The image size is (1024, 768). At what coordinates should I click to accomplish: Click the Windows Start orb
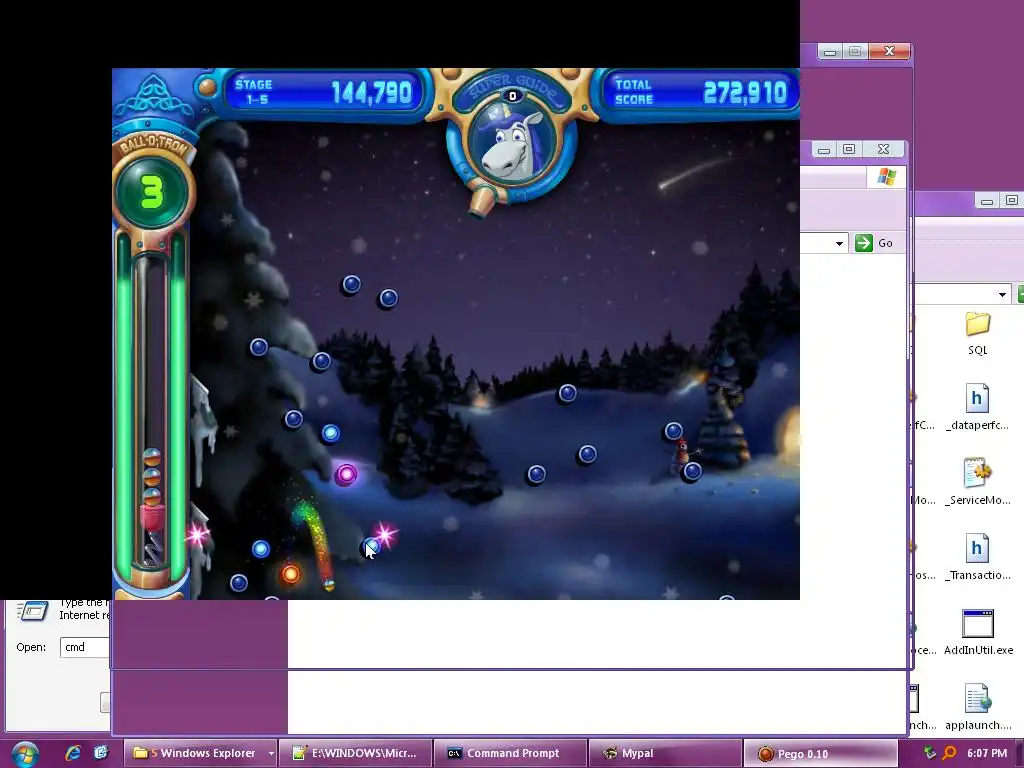pyautogui.click(x=24, y=754)
